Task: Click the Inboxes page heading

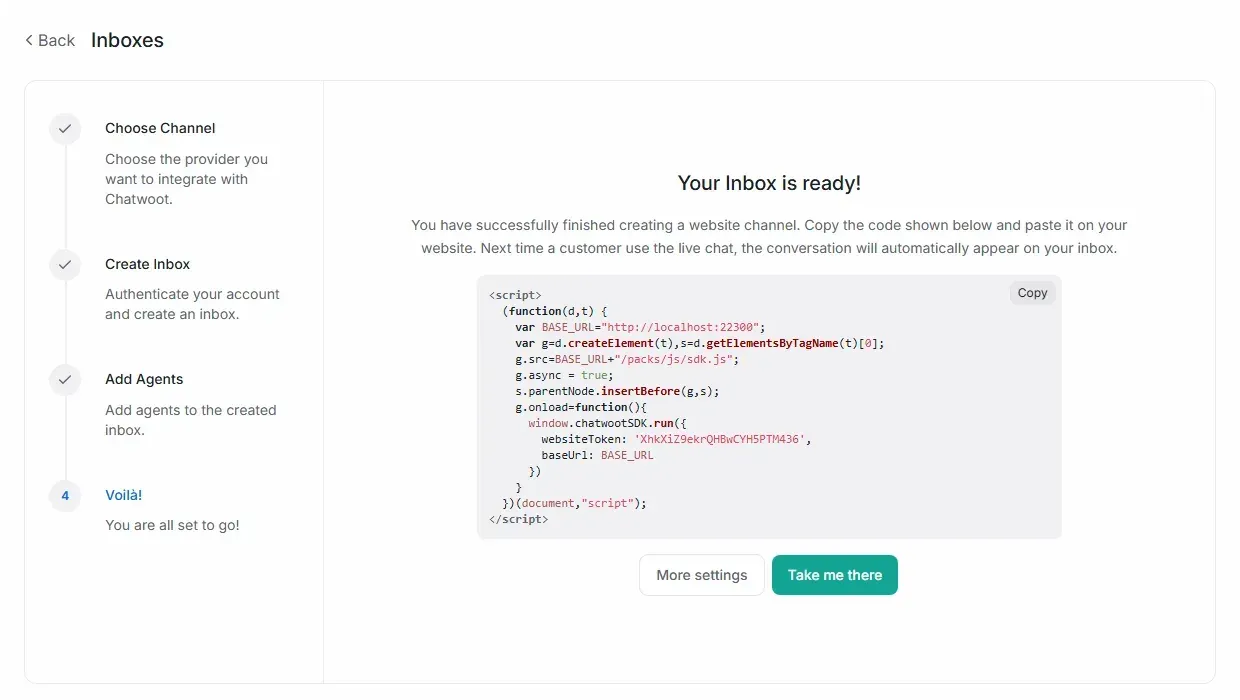Action: click(127, 40)
